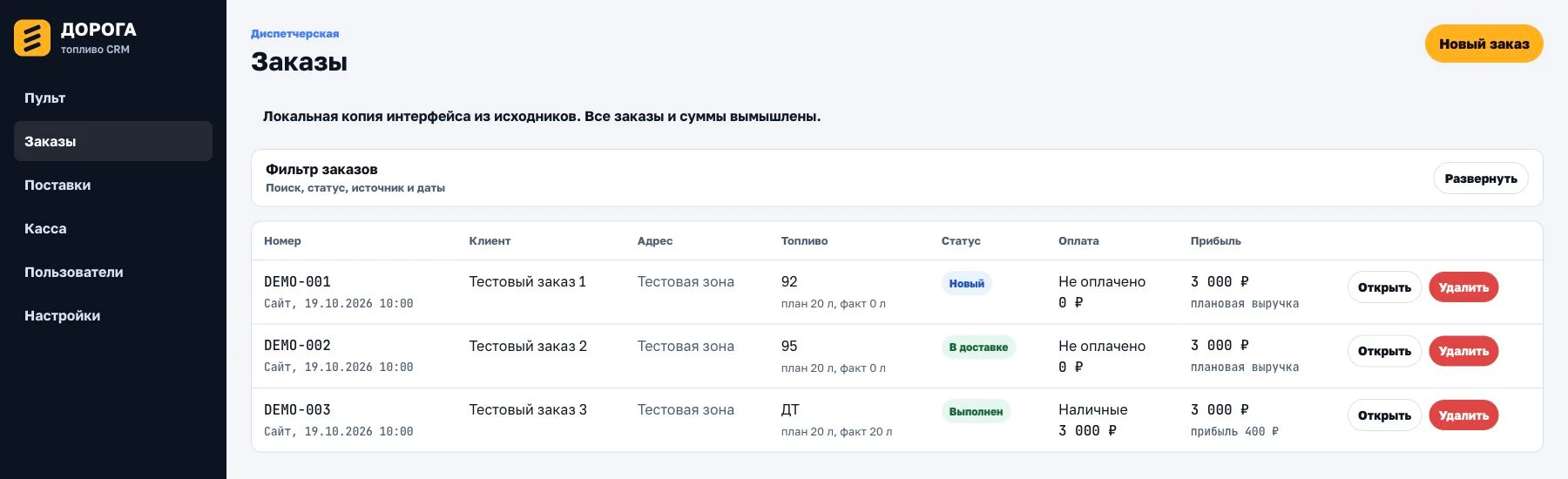Click прибыль 400 ₽ in DEMO-003 row
This screenshot has height=479, width=1568.
click(1234, 431)
